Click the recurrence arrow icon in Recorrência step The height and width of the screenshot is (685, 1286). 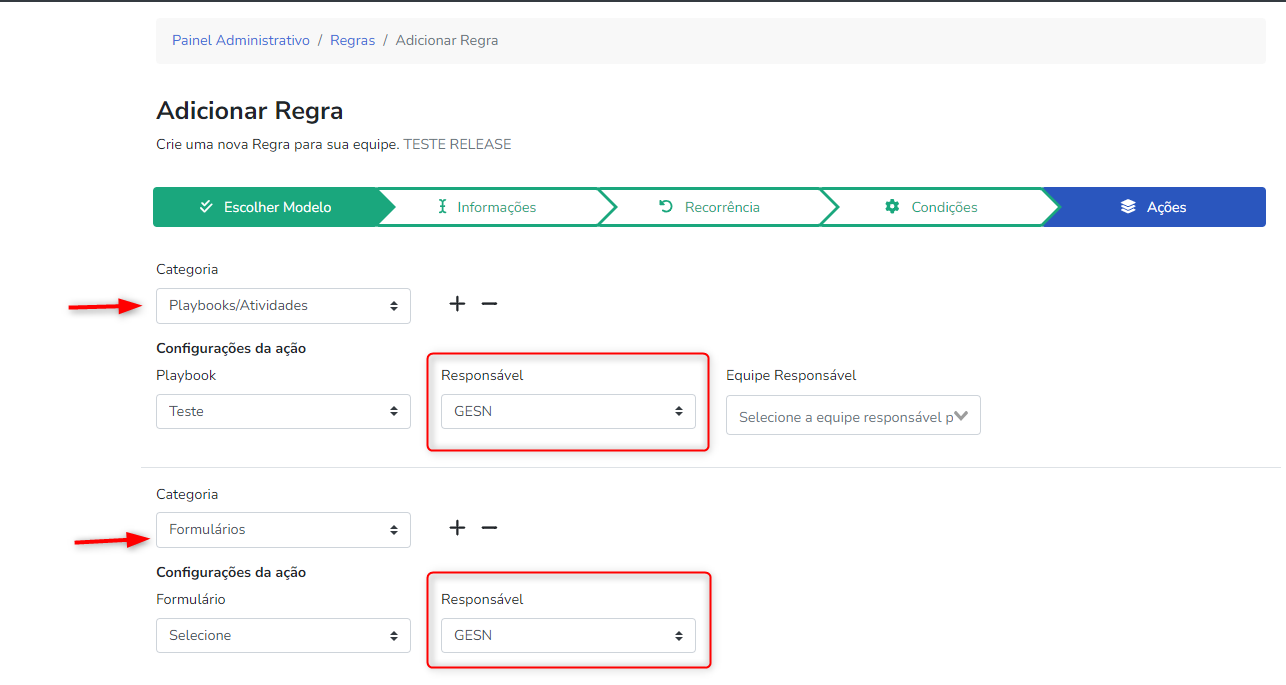pyautogui.click(x=666, y=207)
